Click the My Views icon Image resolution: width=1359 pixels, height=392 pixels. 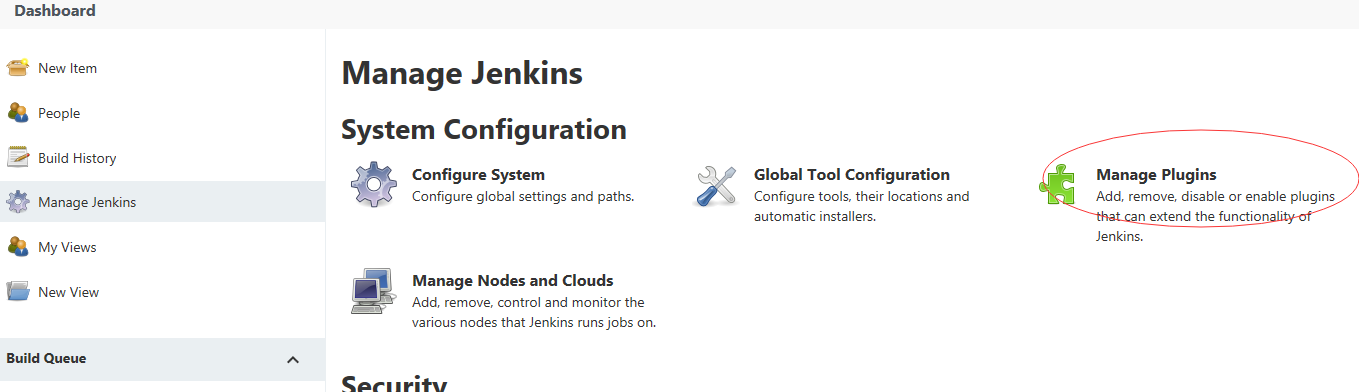(x=18, y=247)
